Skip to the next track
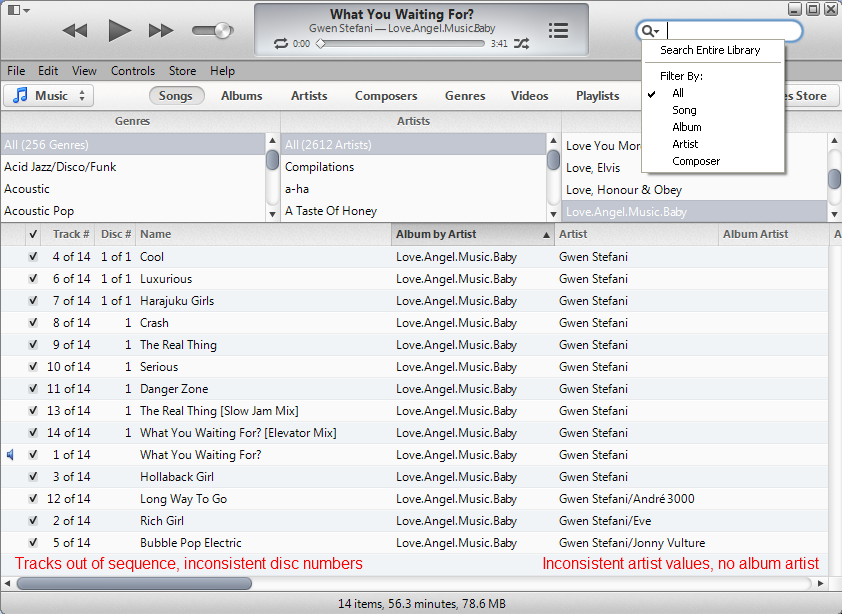 pyautogui.click(x=161, y=31)
